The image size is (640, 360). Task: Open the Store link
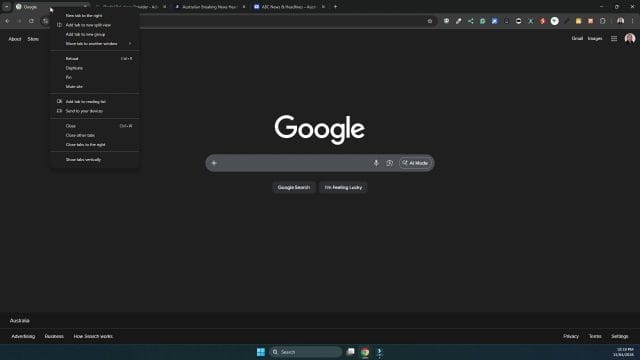click(x=33, y=39)
